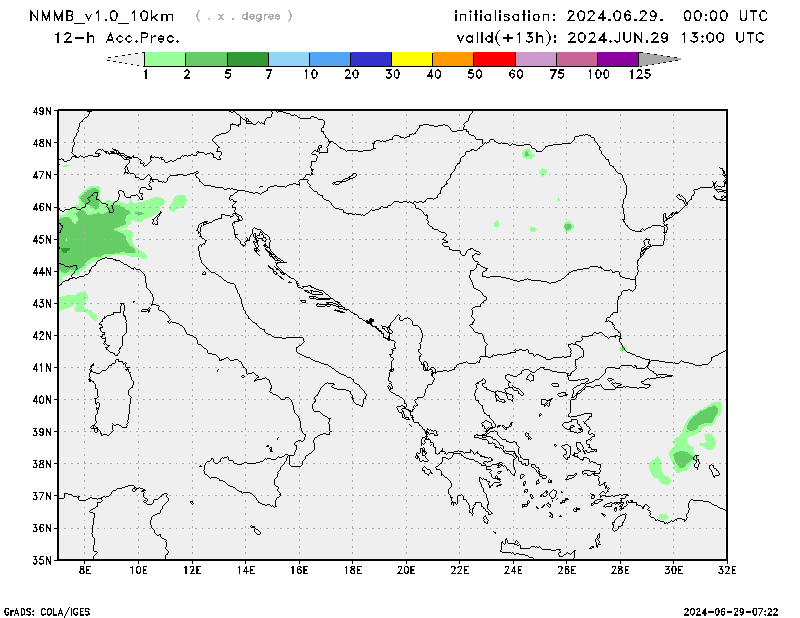Click the timestamp 2024-06-29-07:22
800x618 pixels.
(x=738, y=610)
